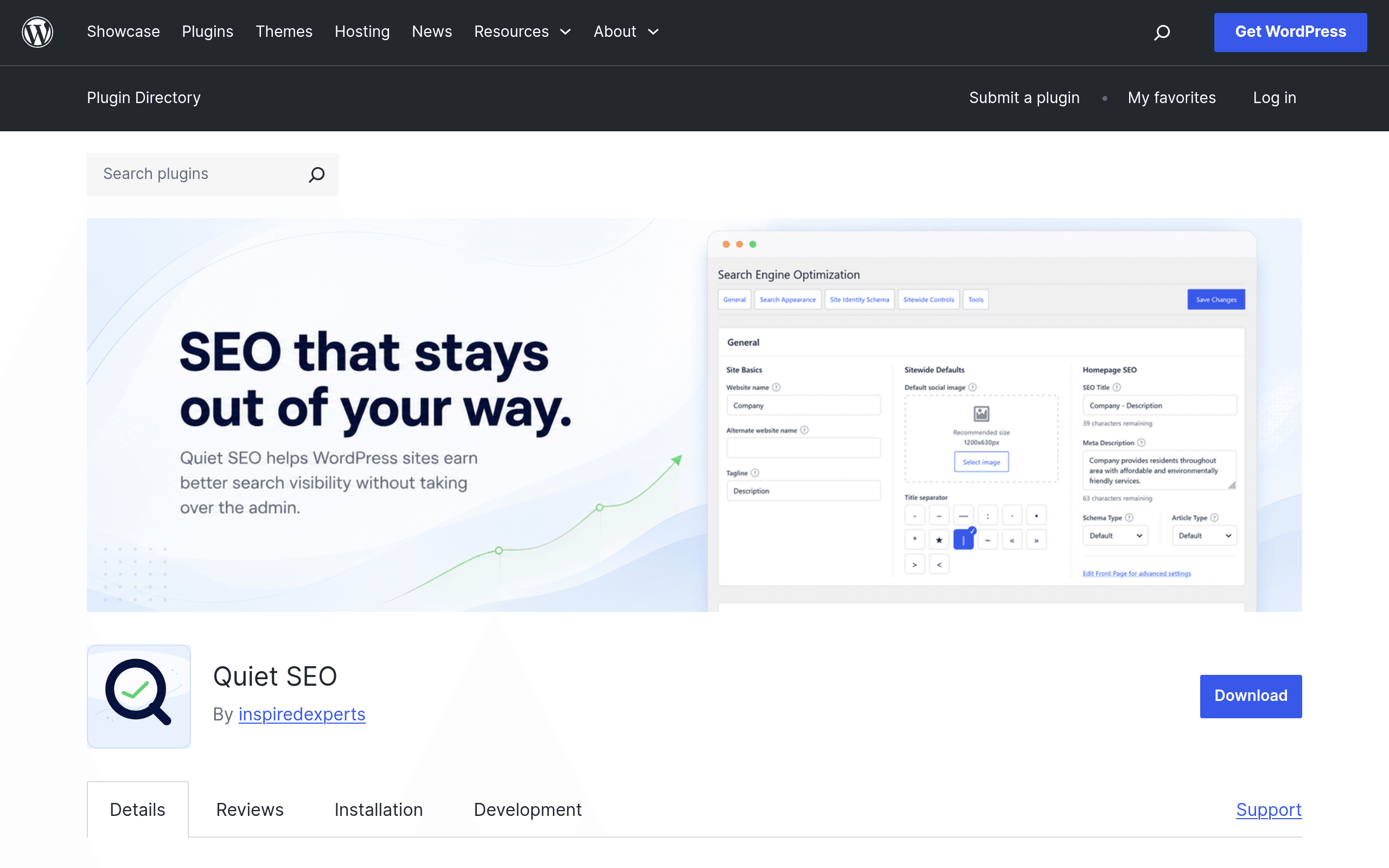Open the Development tab
The height and width of the screenshot is (868, 1389).
coord(528,809)
